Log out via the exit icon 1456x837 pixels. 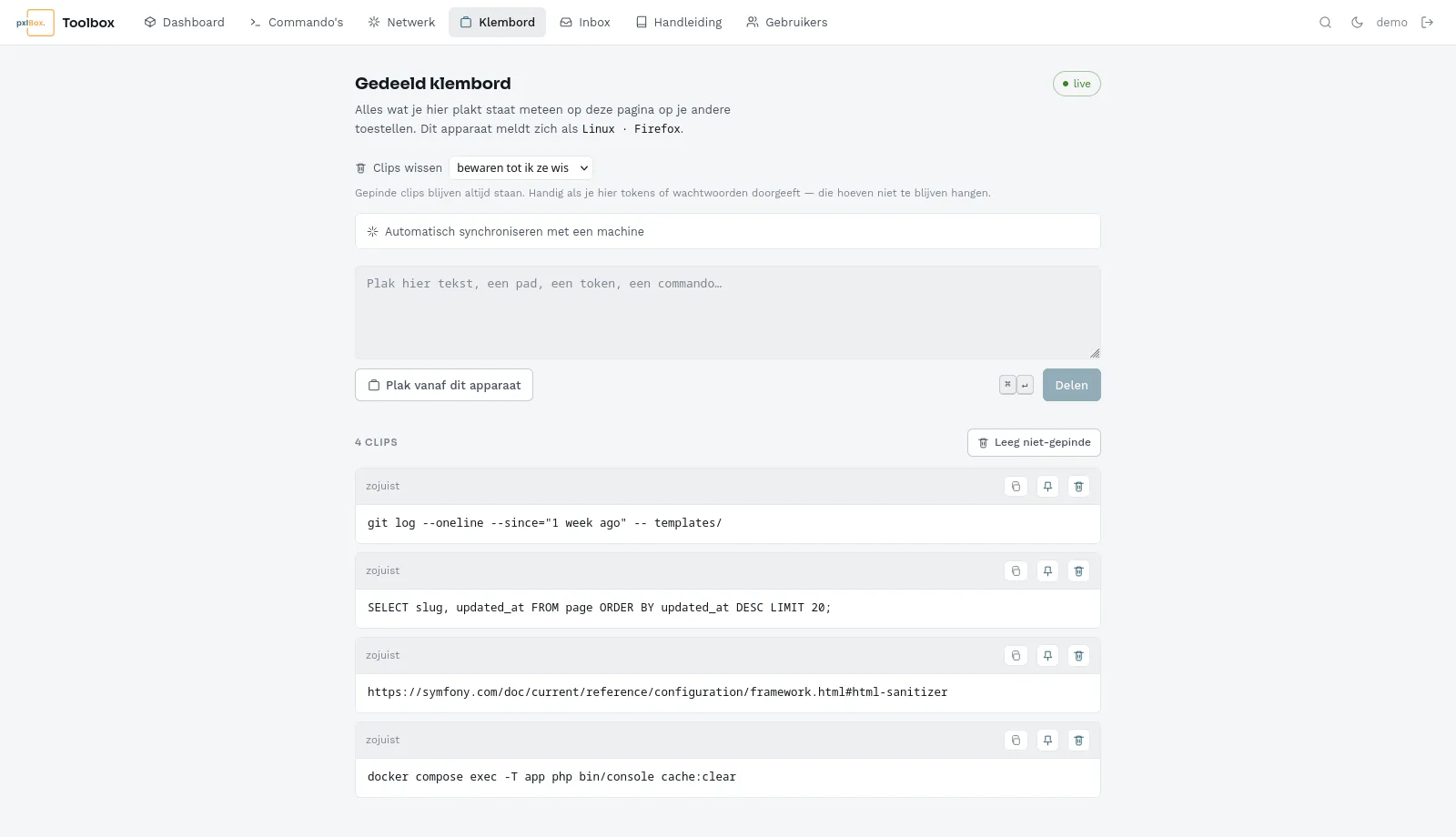tap(1427, 22)
